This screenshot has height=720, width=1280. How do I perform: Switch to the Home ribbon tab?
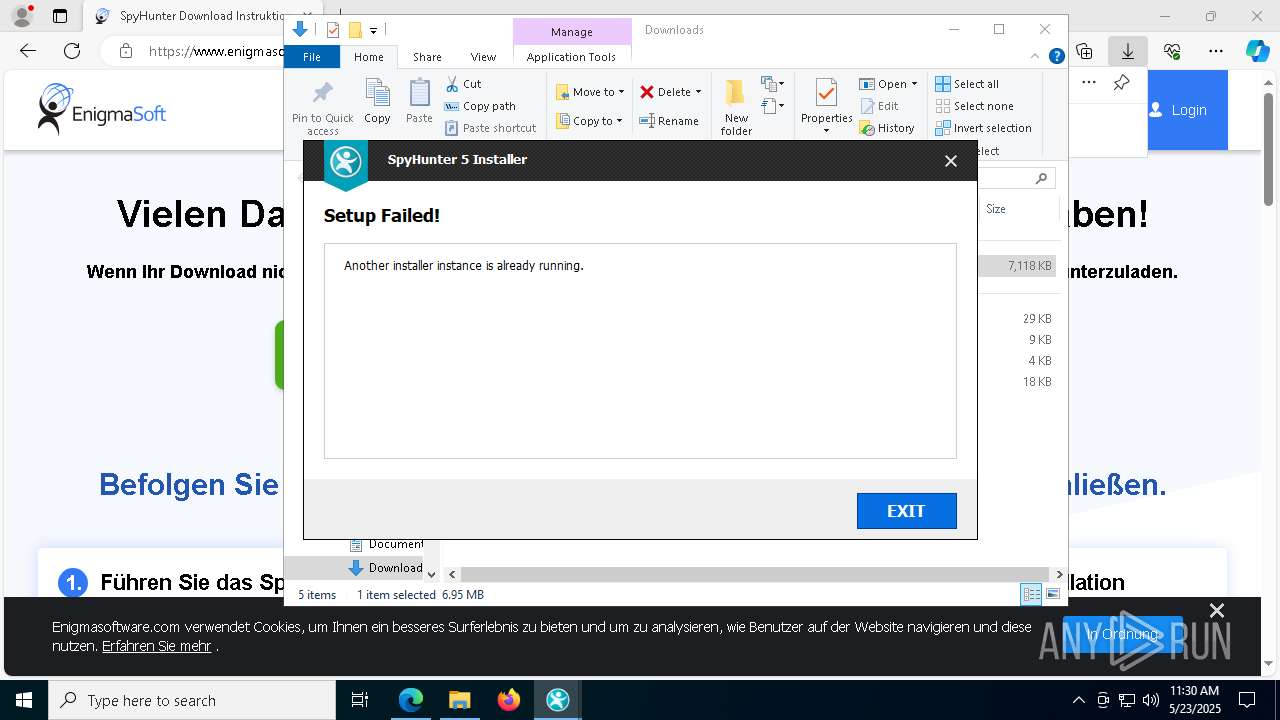tap(369, 57)
